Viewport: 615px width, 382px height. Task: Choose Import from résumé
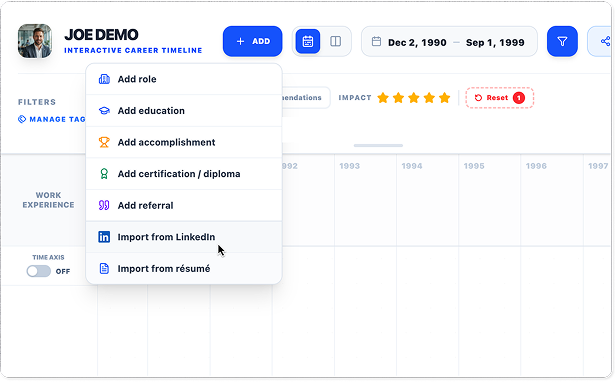coord(184,269)
